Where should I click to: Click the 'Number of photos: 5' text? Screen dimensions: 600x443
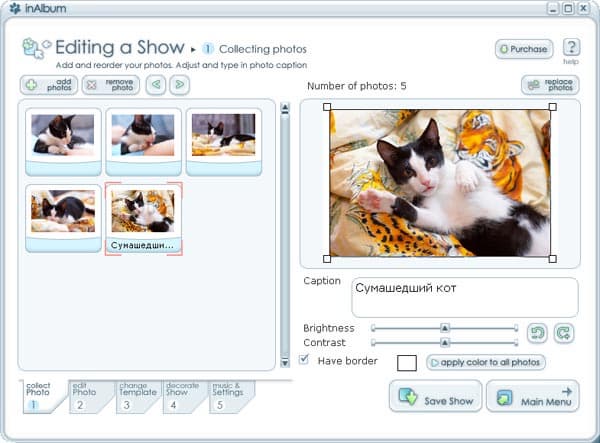pyautogui.click(x=357, y=86)
